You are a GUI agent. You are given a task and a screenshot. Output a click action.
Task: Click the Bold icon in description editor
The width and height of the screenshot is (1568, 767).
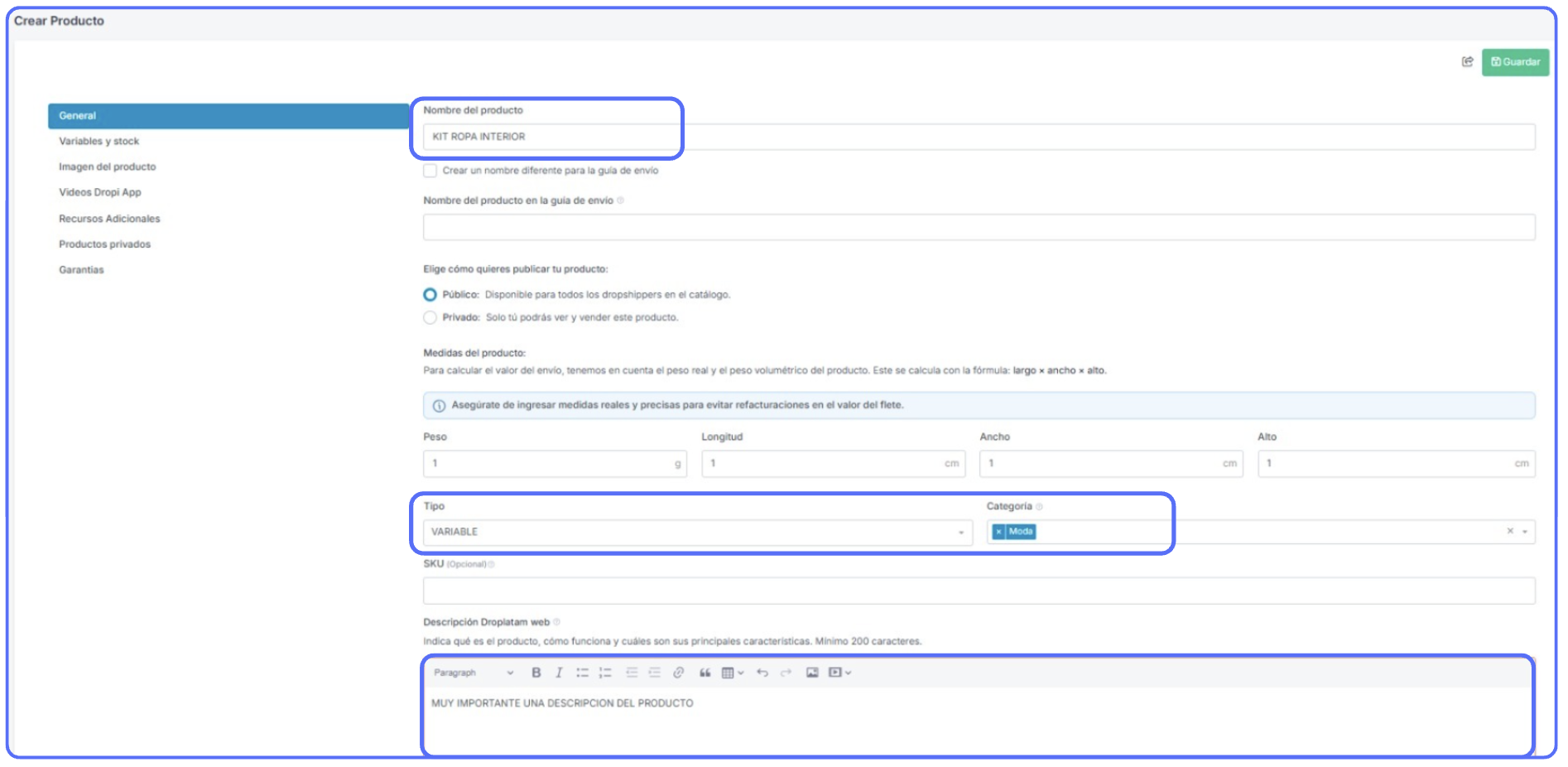[x=536, y=673]
